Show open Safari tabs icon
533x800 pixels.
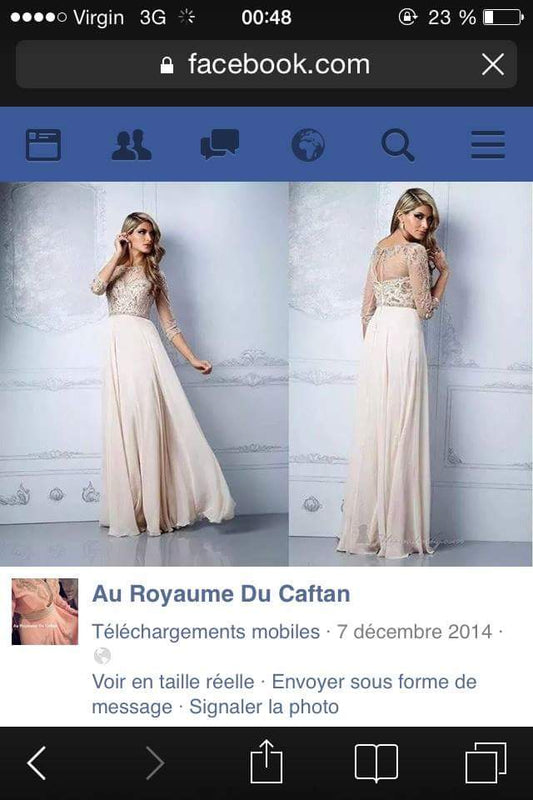(x=486, y=763)
